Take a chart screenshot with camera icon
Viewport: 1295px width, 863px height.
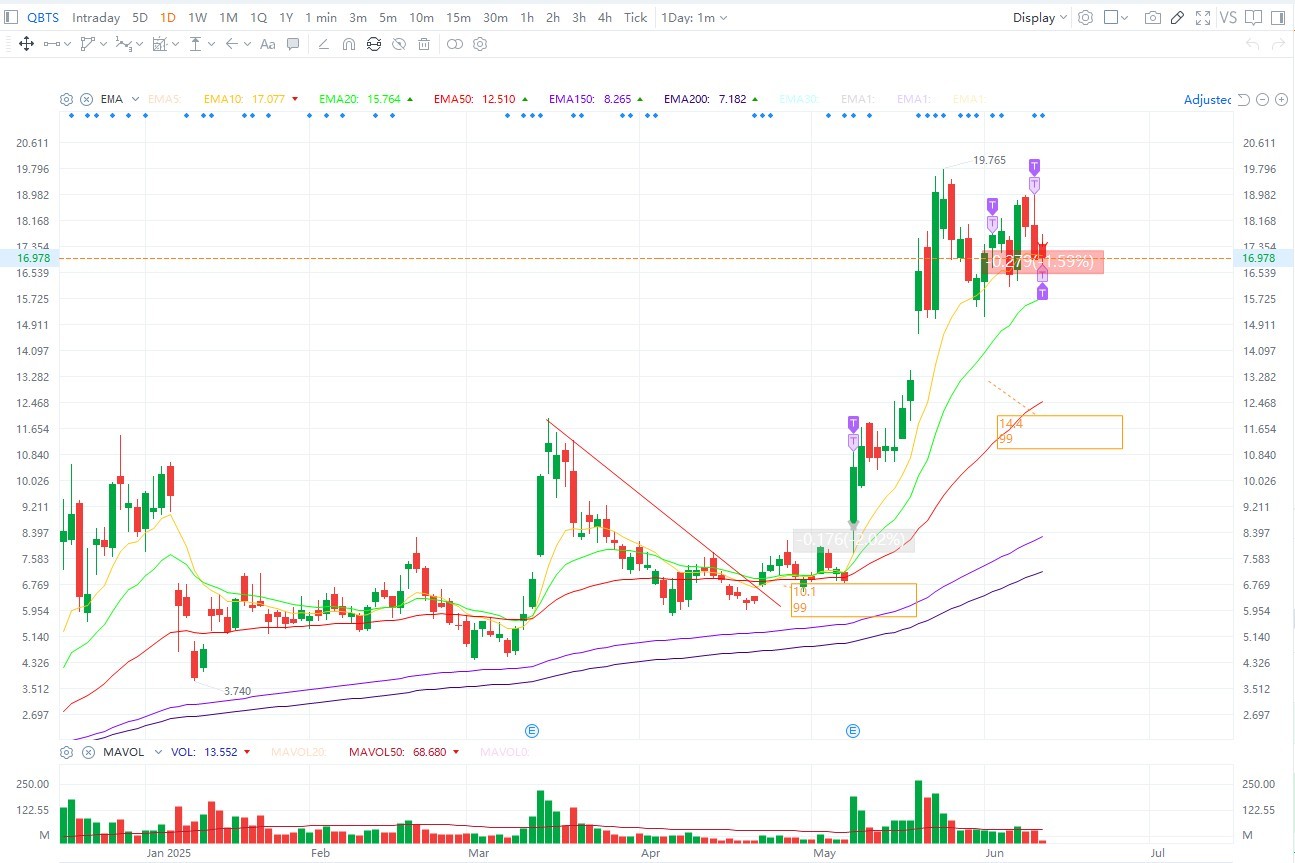tap(1153, 17)
